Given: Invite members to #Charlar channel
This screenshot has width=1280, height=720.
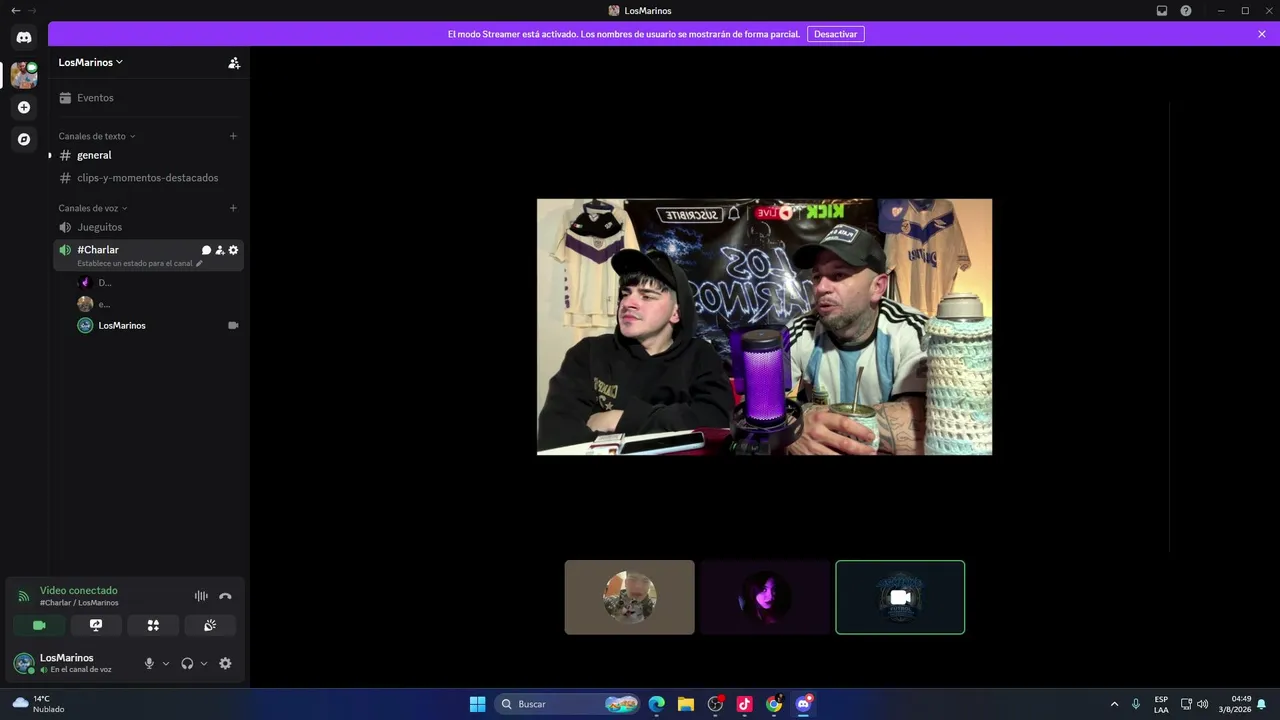Looking at the screenshot, I should 220,250.
